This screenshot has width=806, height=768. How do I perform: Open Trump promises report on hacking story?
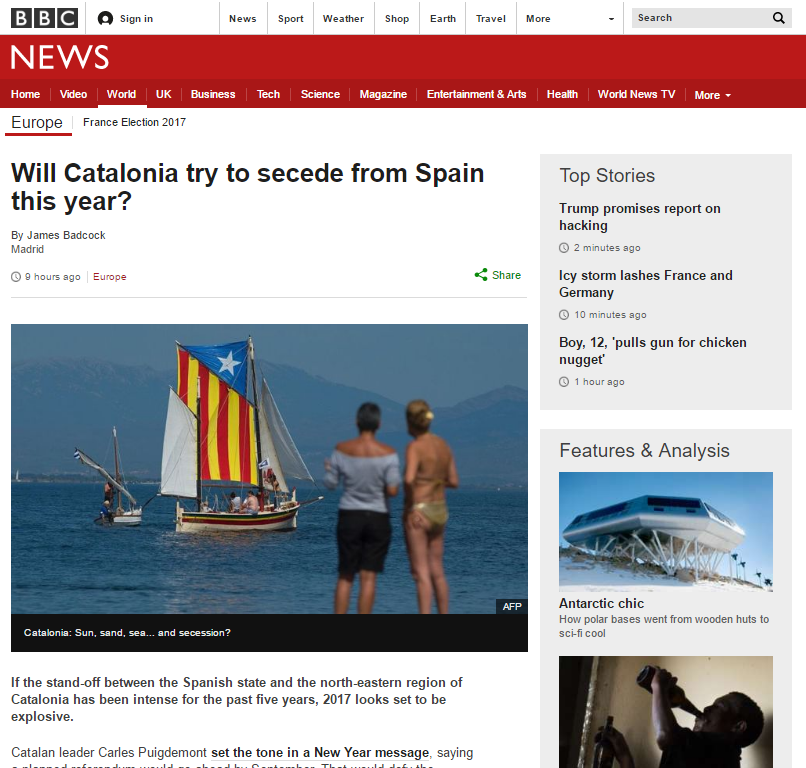[640, 217]
